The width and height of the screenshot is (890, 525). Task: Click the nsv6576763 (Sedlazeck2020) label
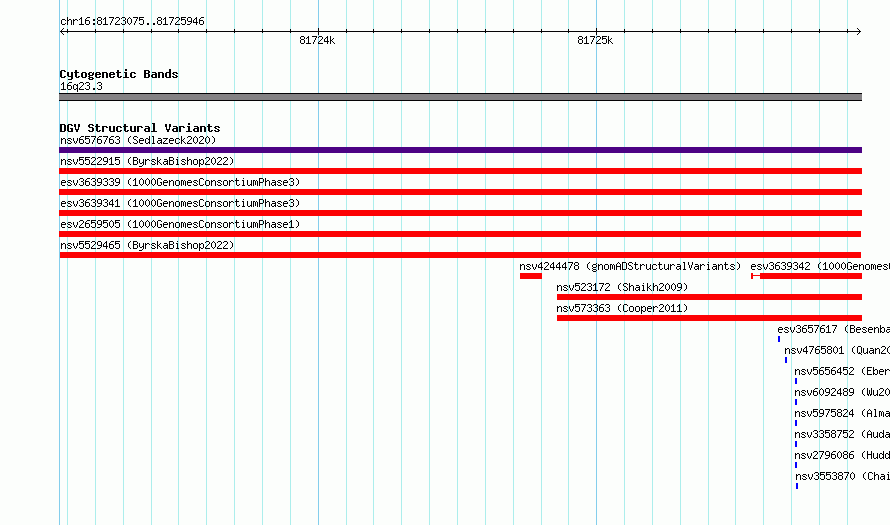(x=138, y=140)
